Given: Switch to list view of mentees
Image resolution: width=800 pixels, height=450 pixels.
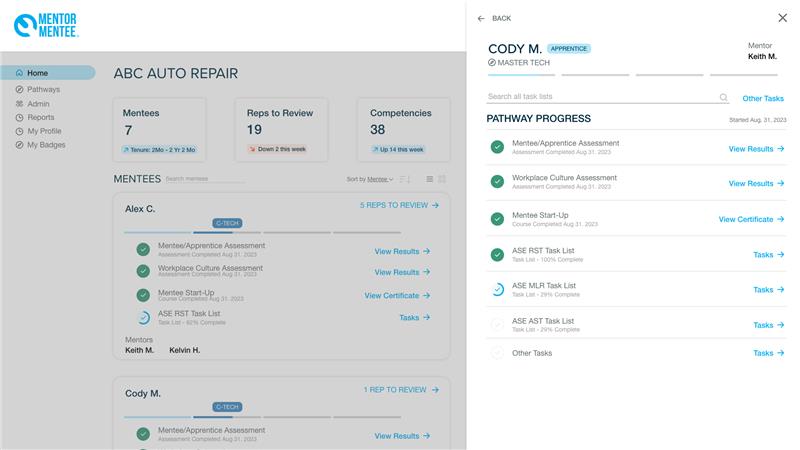Looking at the screenshot, I should coord(430,179).
